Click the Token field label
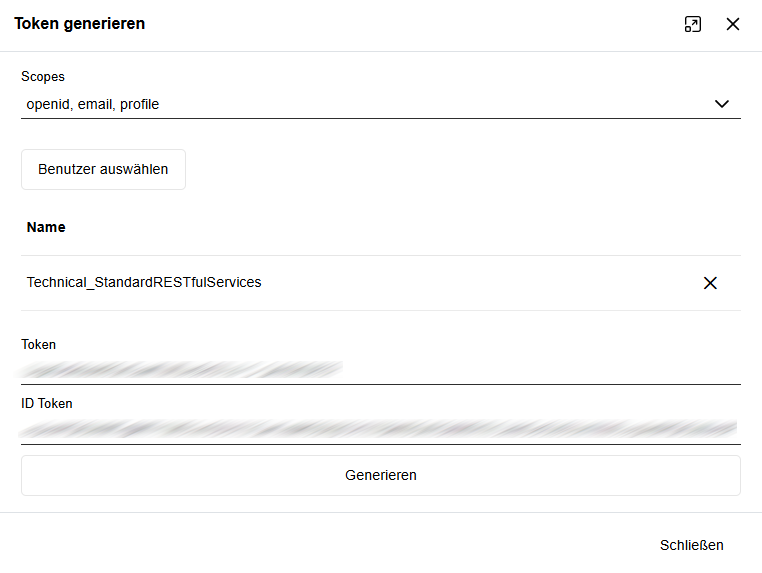The image size is (762, 573). pos(39,344)
